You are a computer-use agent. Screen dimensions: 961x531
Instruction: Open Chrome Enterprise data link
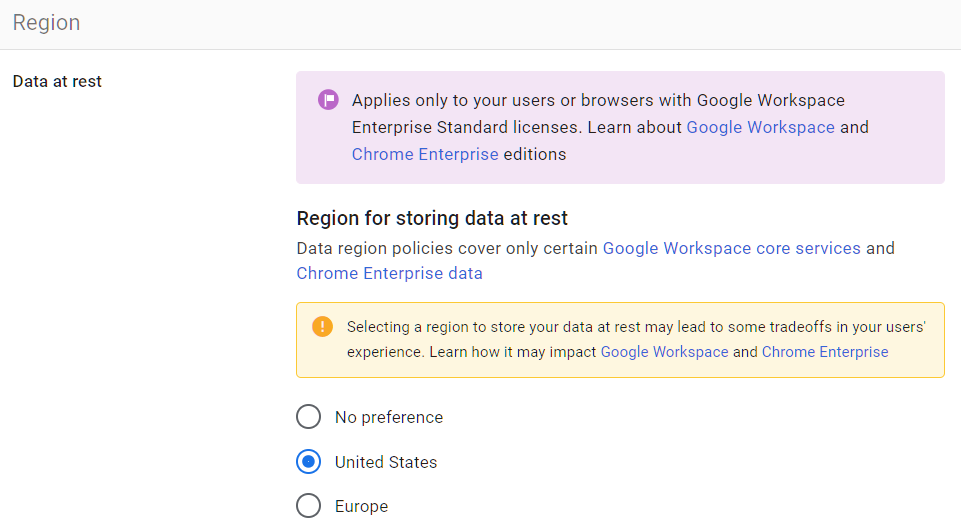[x=389, y=273]
